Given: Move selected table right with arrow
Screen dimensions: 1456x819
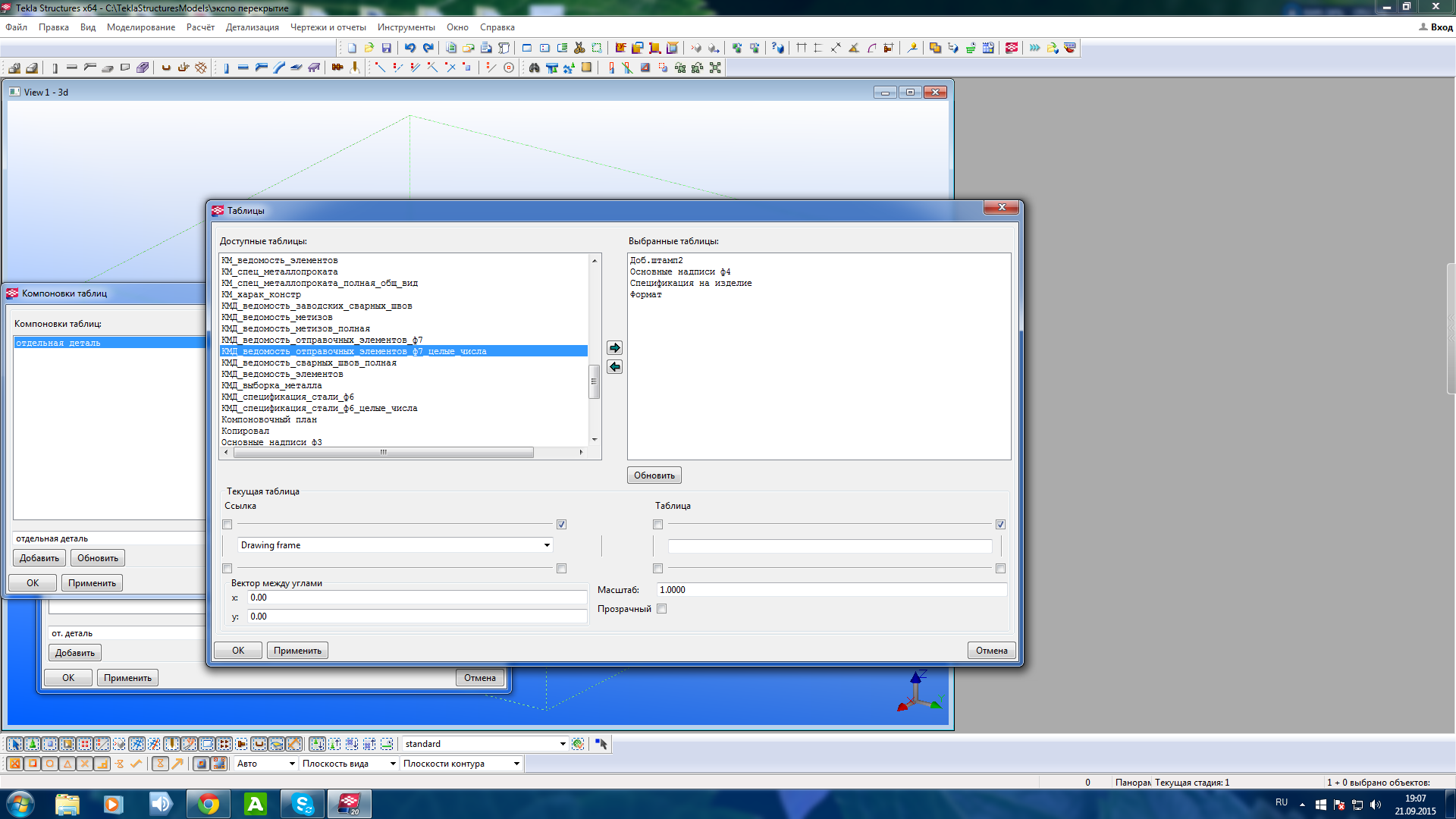Looking at the screenshot, I should 615,348.
